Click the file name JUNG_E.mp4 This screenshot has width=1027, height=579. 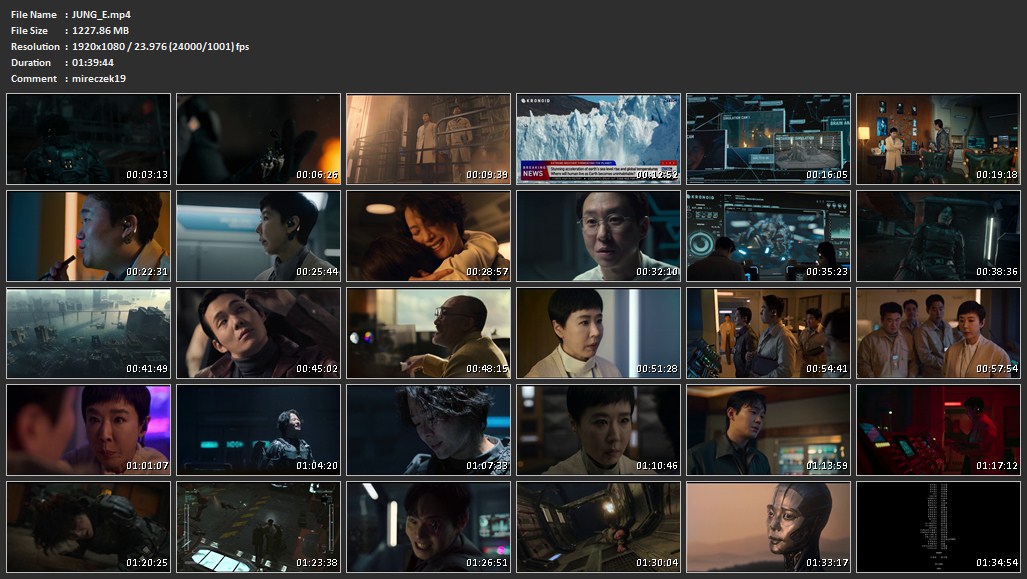102,14
